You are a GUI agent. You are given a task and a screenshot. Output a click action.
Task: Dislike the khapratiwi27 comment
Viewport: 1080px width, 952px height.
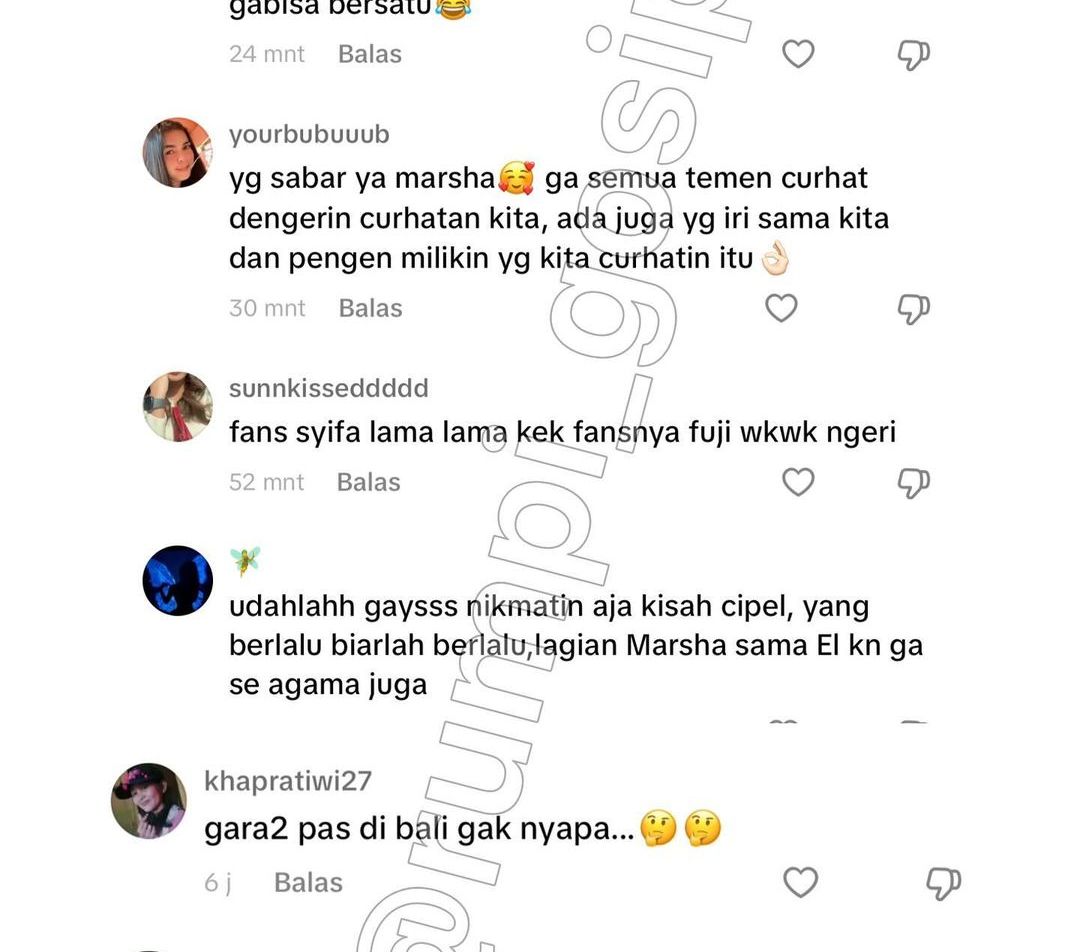pyautogui.click(x=943, y=883)
